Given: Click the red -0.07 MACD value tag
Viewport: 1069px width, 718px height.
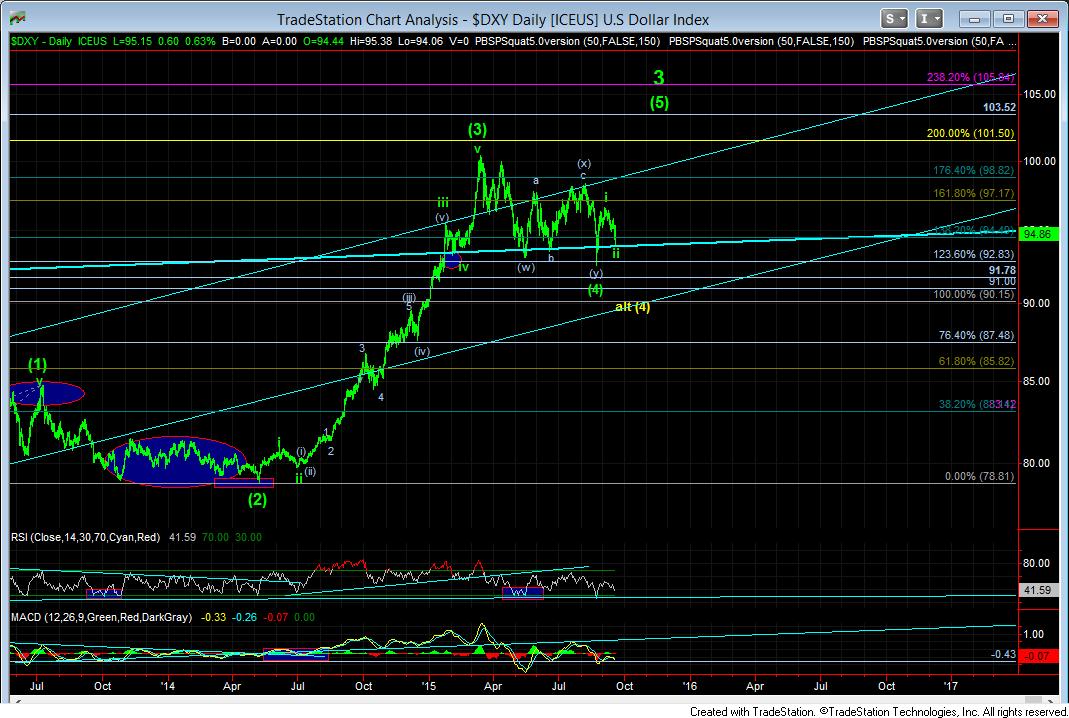Looking at the screenshot, I should (1038, 656).
